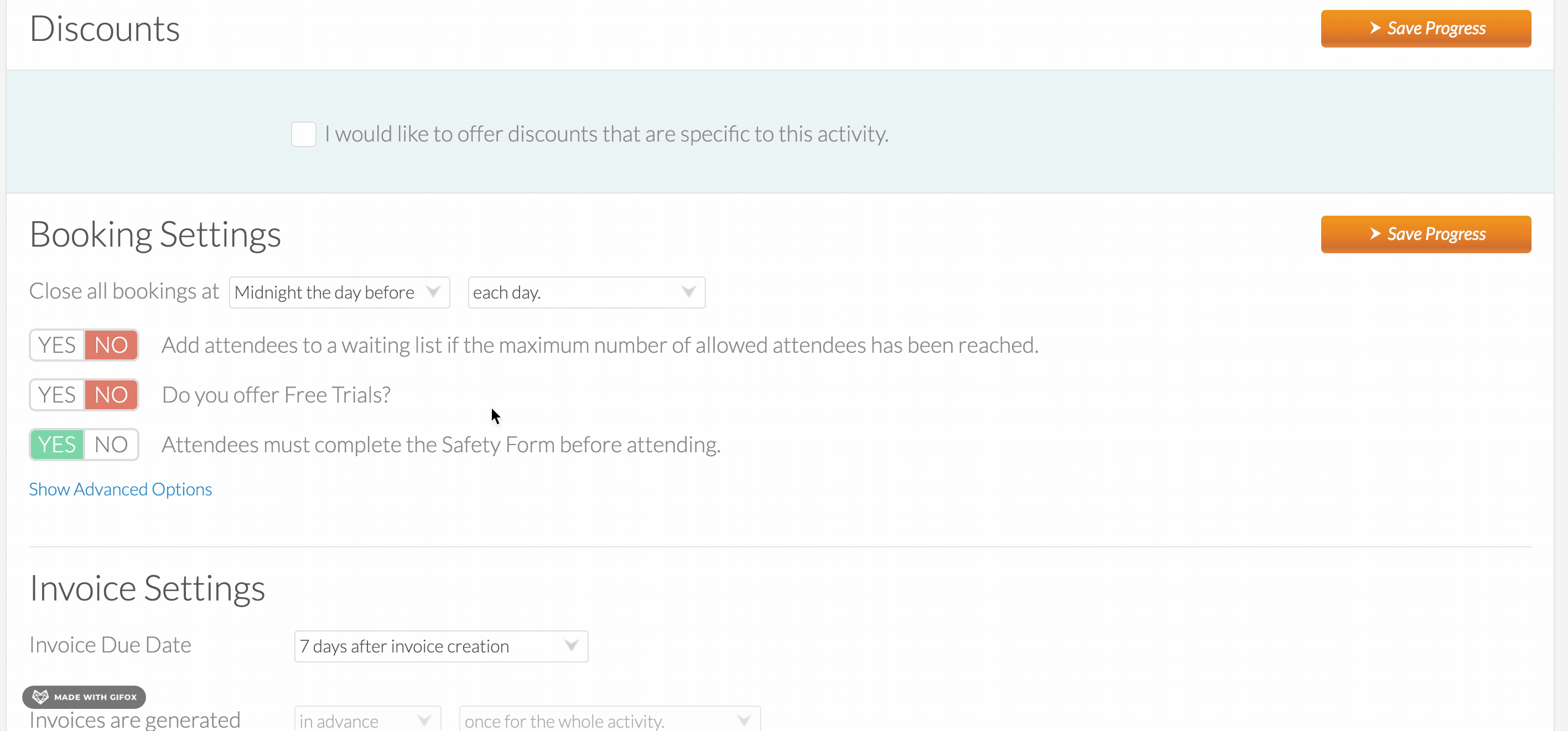Click the 'Booking Settings' heading text
This screenshot has height=731, width=1568.
pos(155,235)
